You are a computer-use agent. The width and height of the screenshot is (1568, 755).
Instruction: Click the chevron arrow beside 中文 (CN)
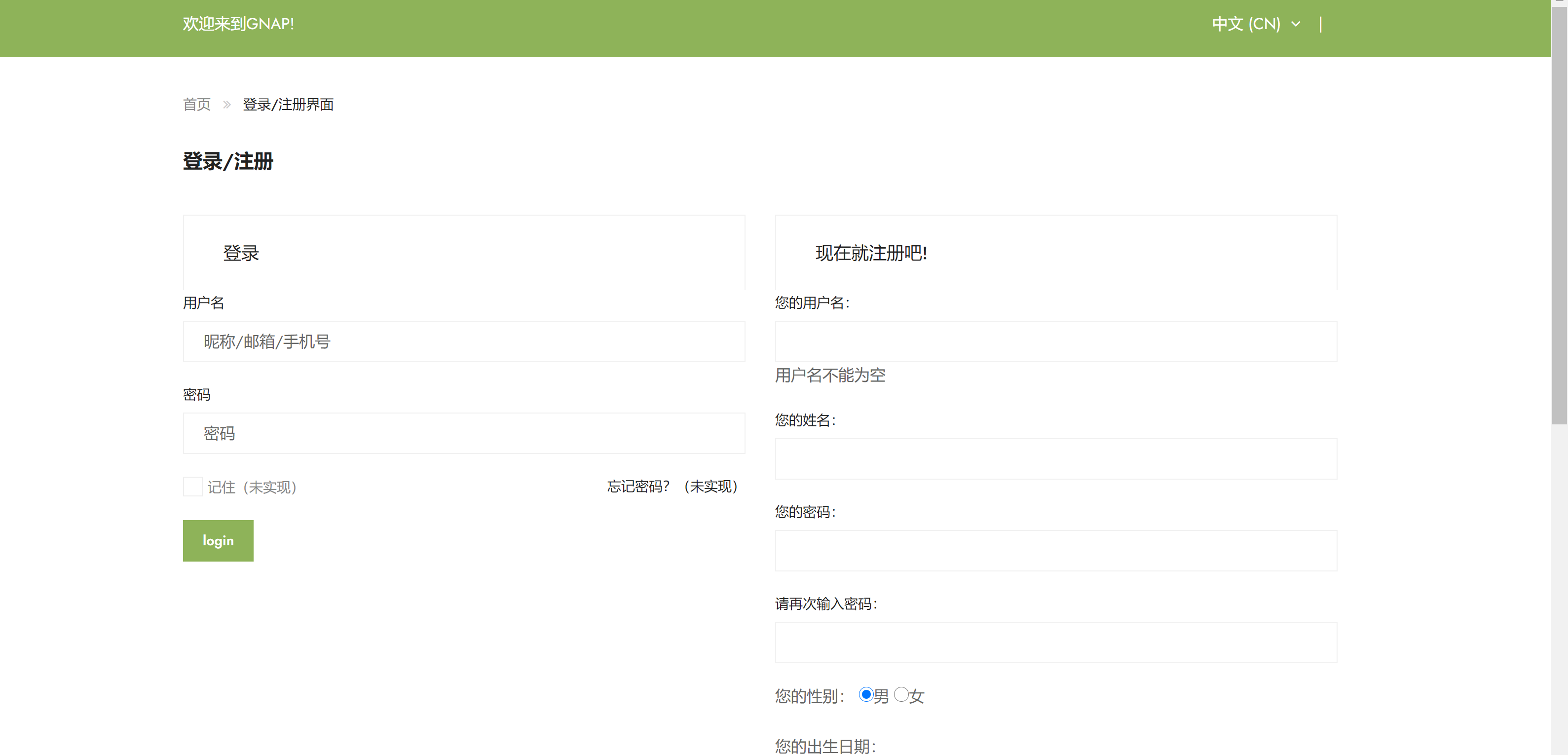(1295, 24)
